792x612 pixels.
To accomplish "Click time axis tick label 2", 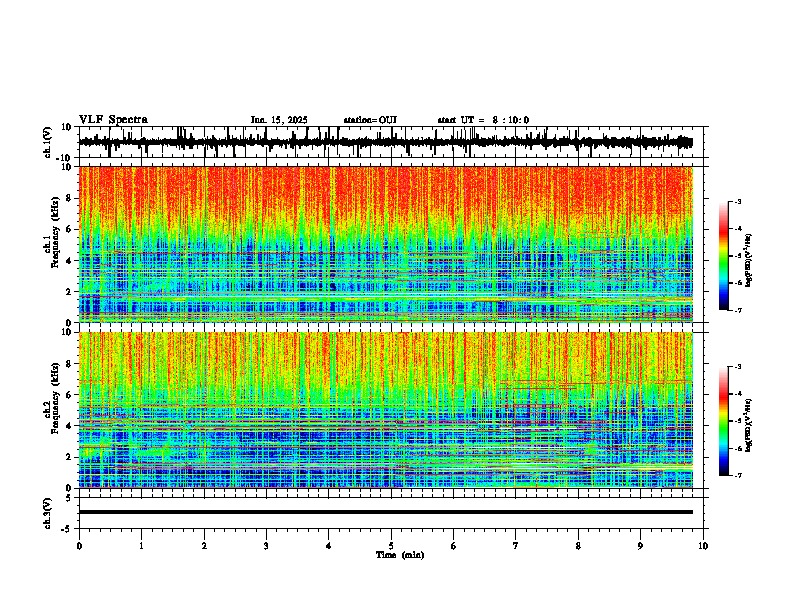I will tap(204, 546).
